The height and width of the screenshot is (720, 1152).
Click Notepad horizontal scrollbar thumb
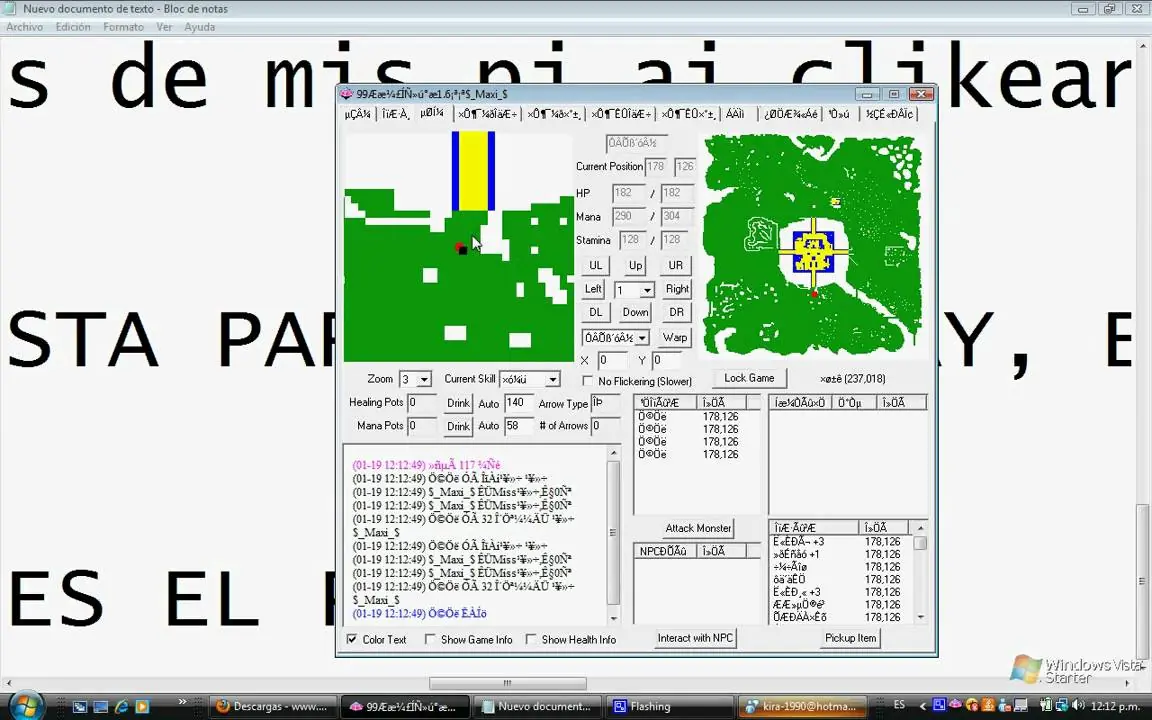pos(507,683)
